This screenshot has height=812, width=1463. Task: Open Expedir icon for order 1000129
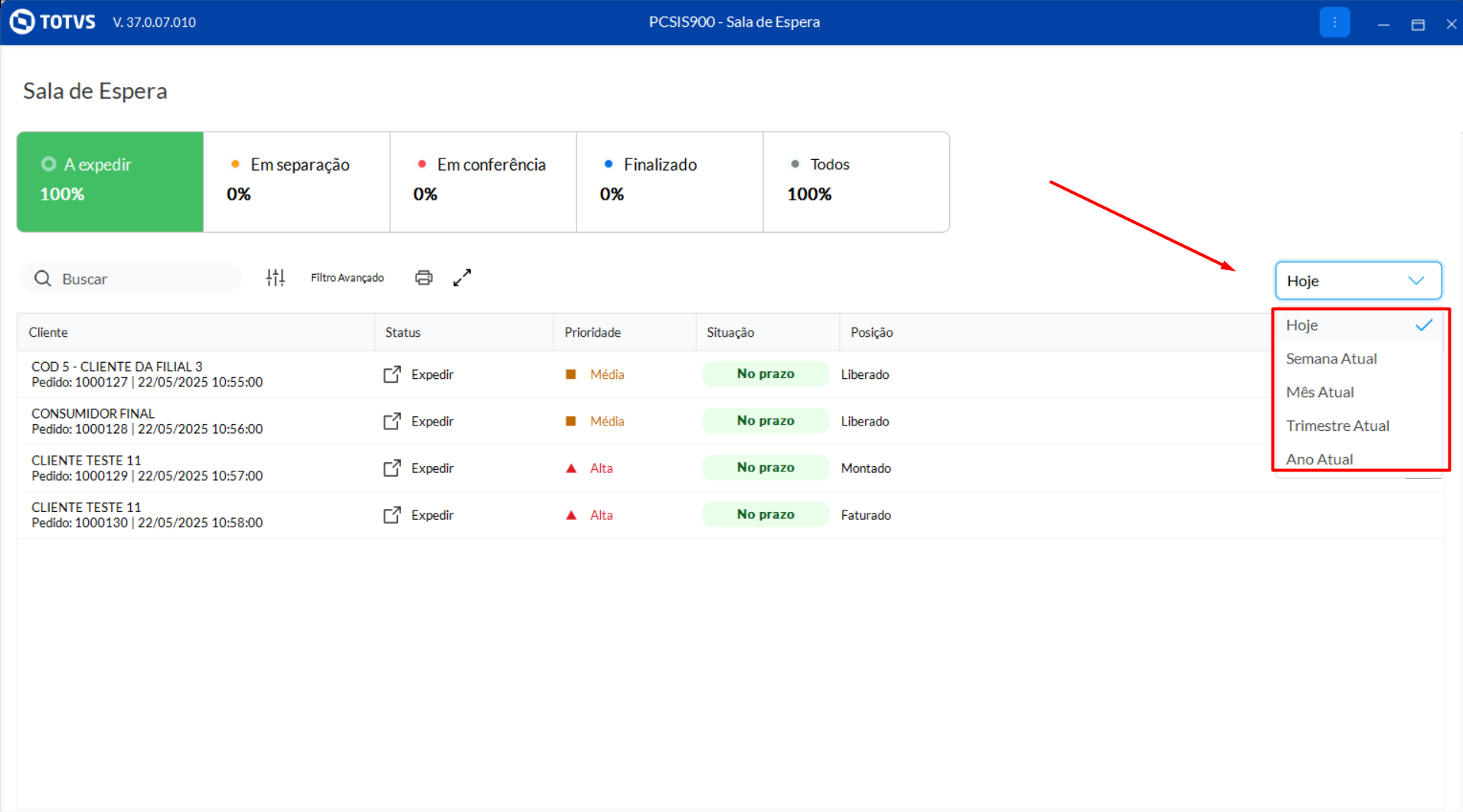(x=392, y=468)
